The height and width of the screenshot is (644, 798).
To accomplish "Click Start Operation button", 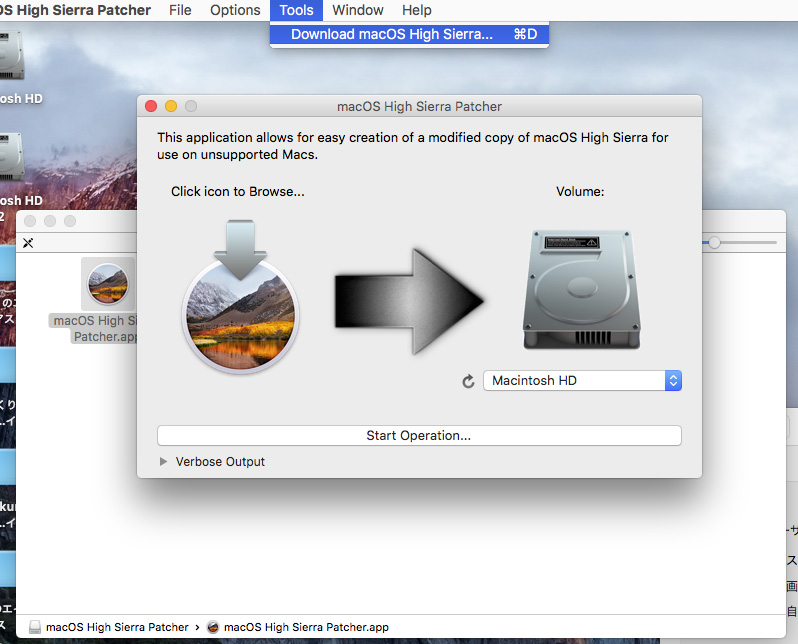I will pyautogui.click(x=419, y=436).
